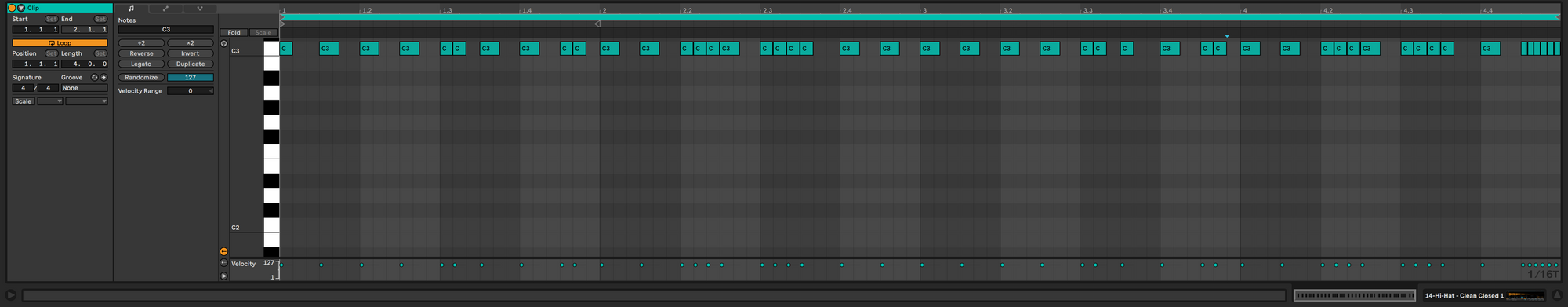Toggle the Scale button in Clip panel
The image size is (1568, 307).
click(24, 101)
